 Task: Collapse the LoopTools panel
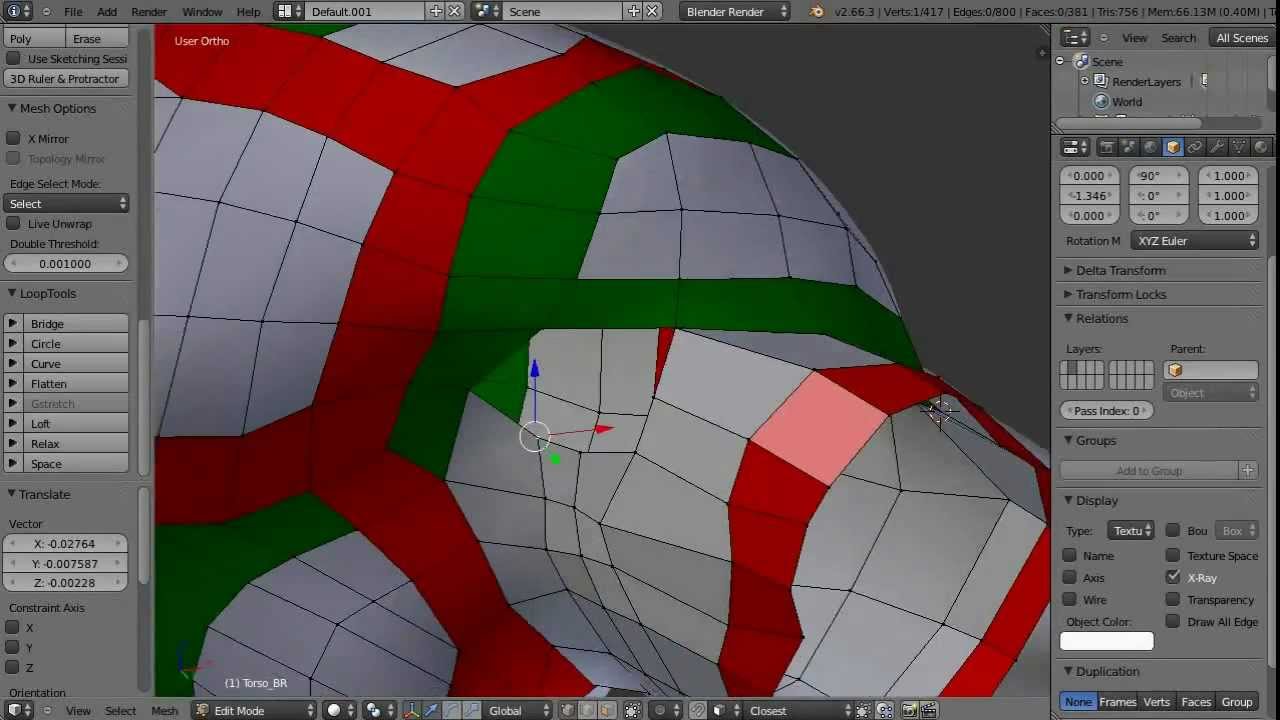click(47, 293)
